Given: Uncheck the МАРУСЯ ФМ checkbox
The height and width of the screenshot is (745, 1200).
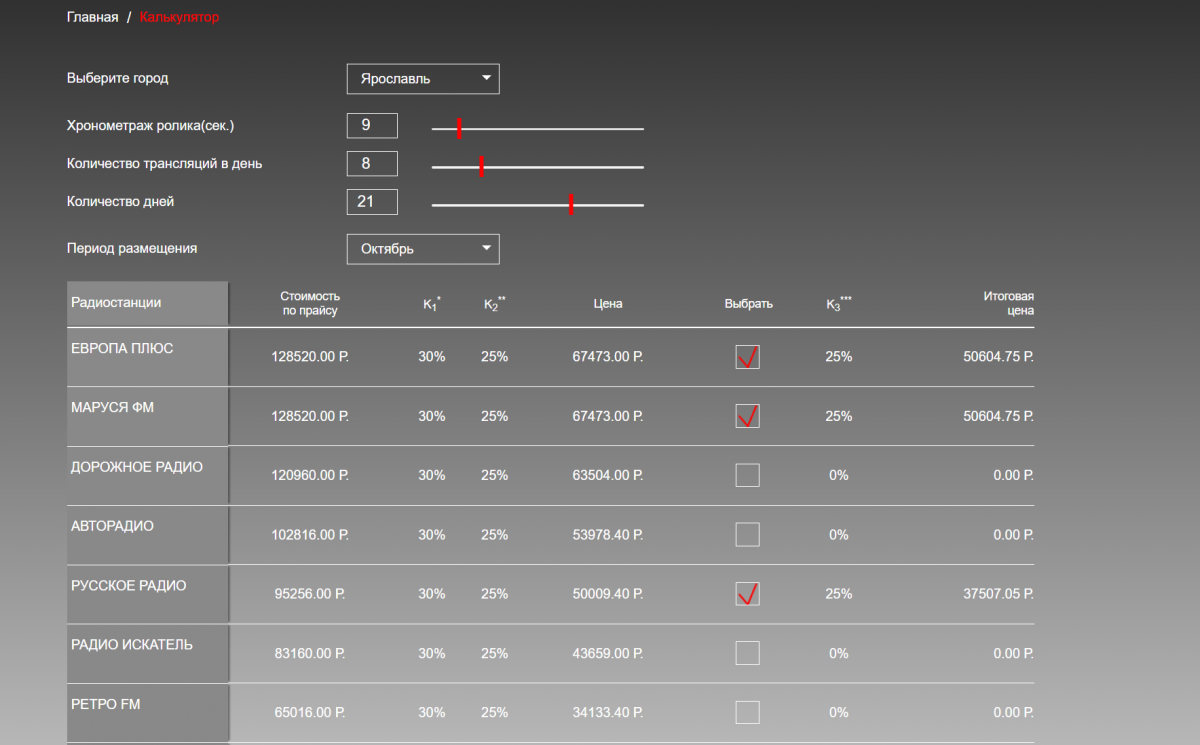Looking at the screenshot, I should click(747, 416).
